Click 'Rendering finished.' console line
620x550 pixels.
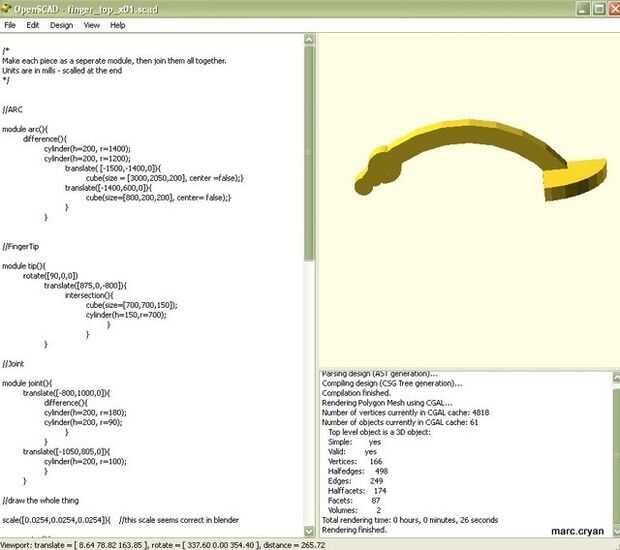click(354, 530)
